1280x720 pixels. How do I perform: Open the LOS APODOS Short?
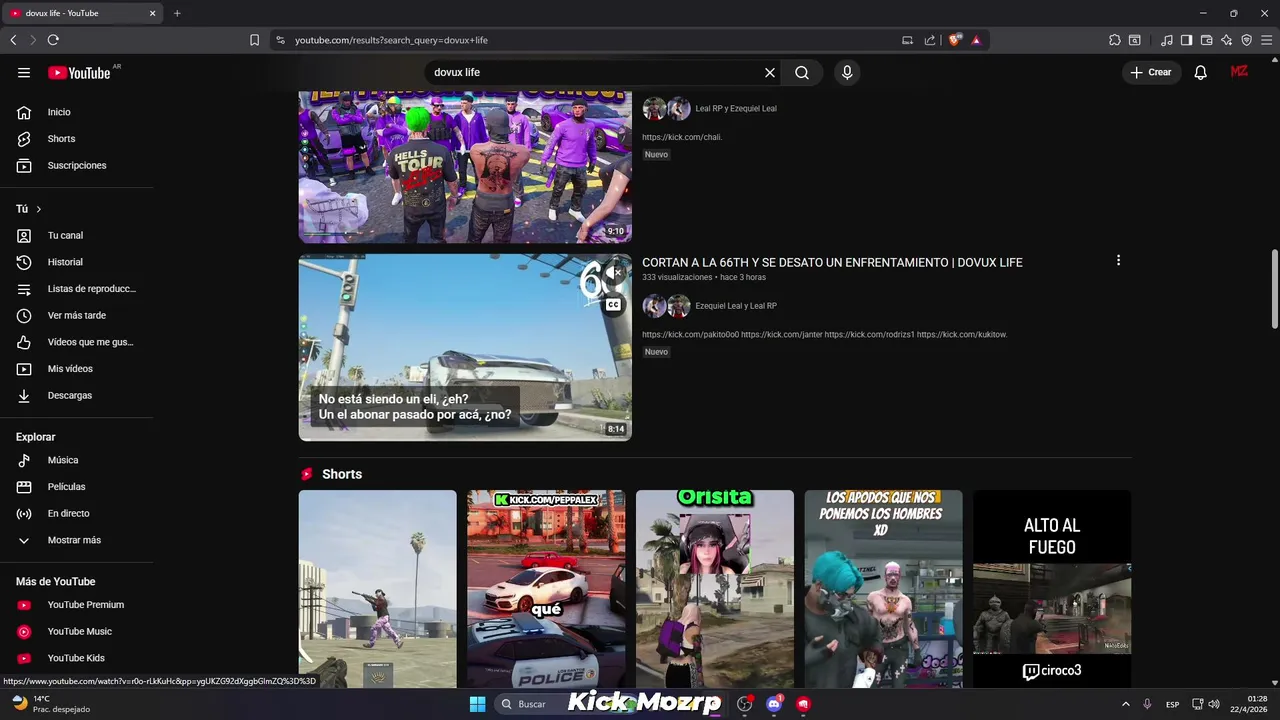pos(883,589)
